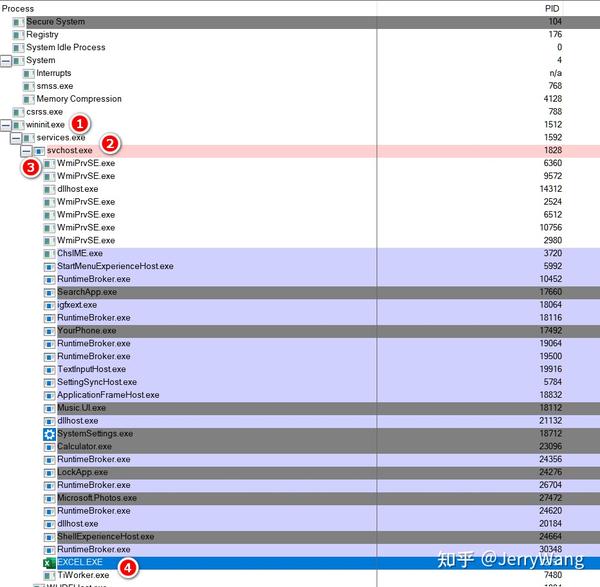
Task: Click the Music.UI.exe process icon
Action: pos(49,409)
